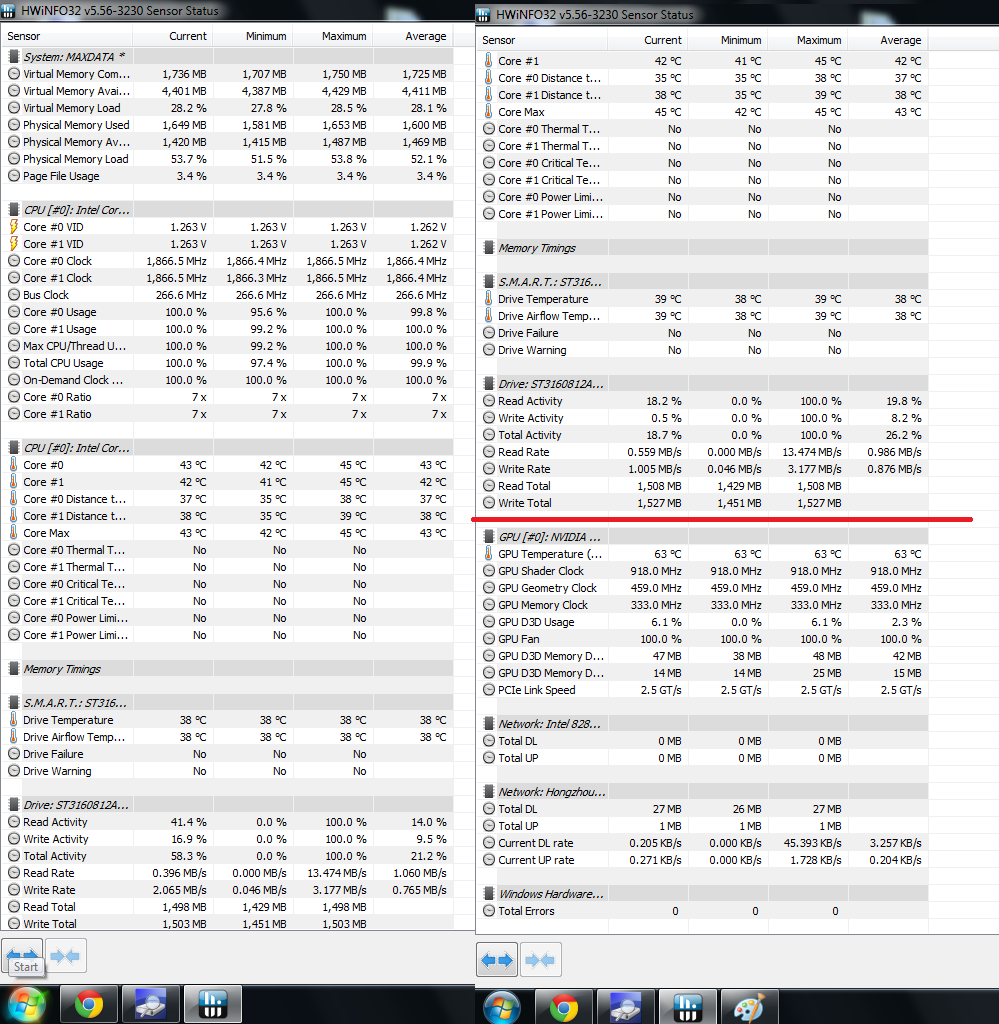This screenshot has width=999, height=1024.
Task: Select Drive: ST3160812A… group in right window
Action: 703,383
